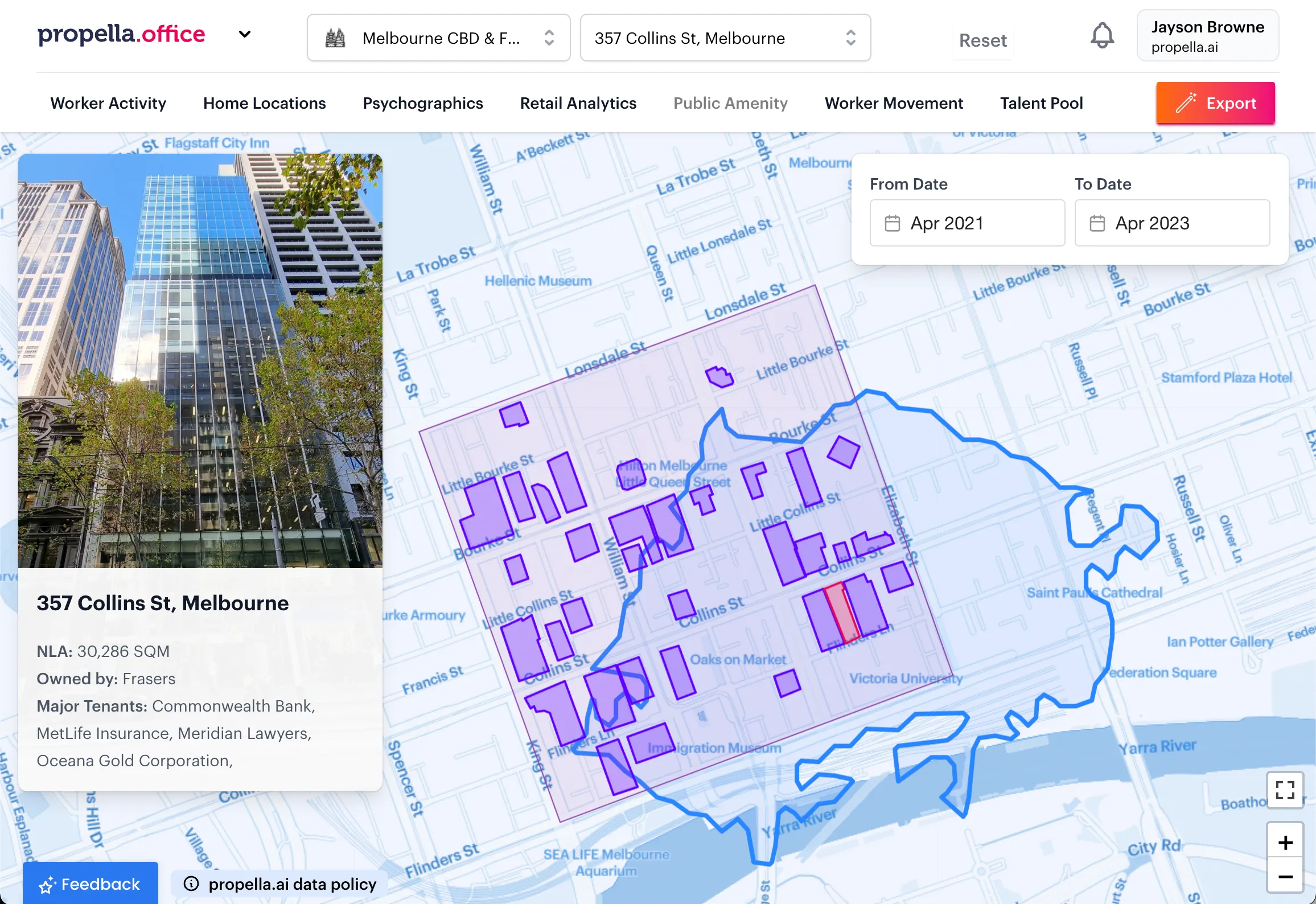
Task: Go to Retail Analytics tab
Action: [578, 103]
